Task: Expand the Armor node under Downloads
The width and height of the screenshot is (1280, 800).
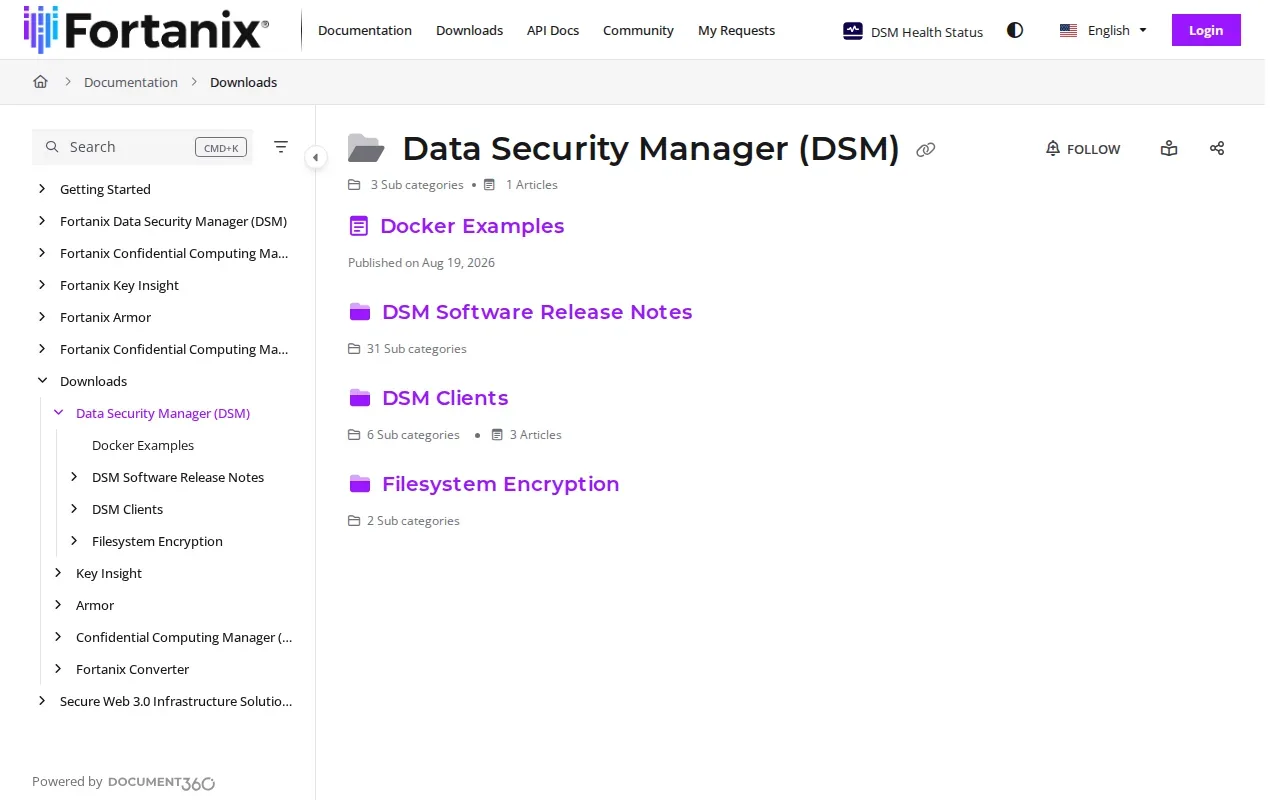Action: click(58, 605)
